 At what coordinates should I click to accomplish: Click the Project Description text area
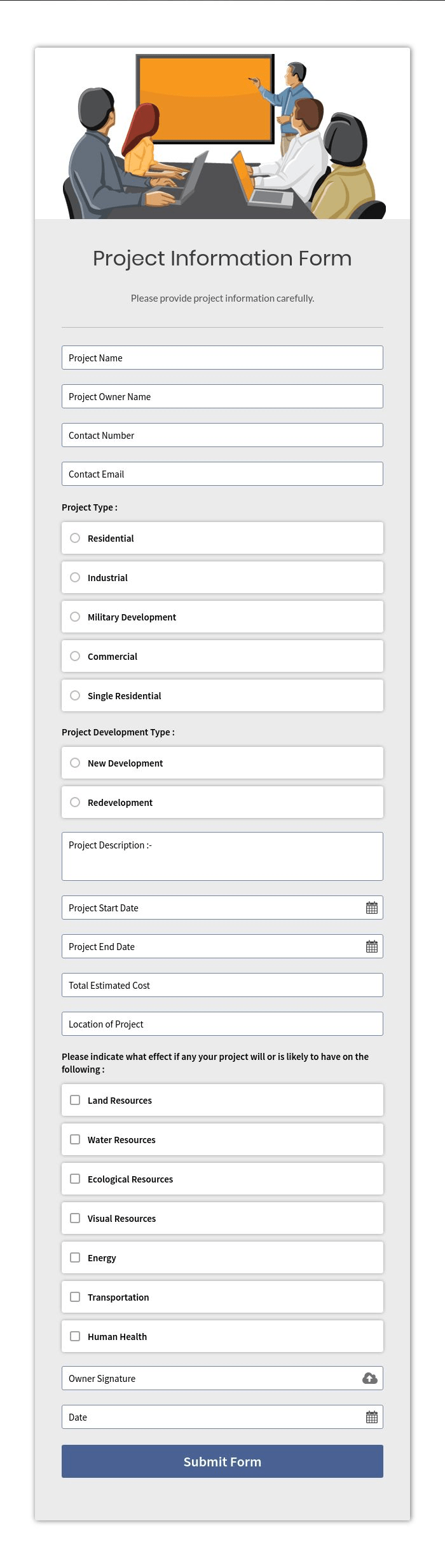tap(222, 855)
